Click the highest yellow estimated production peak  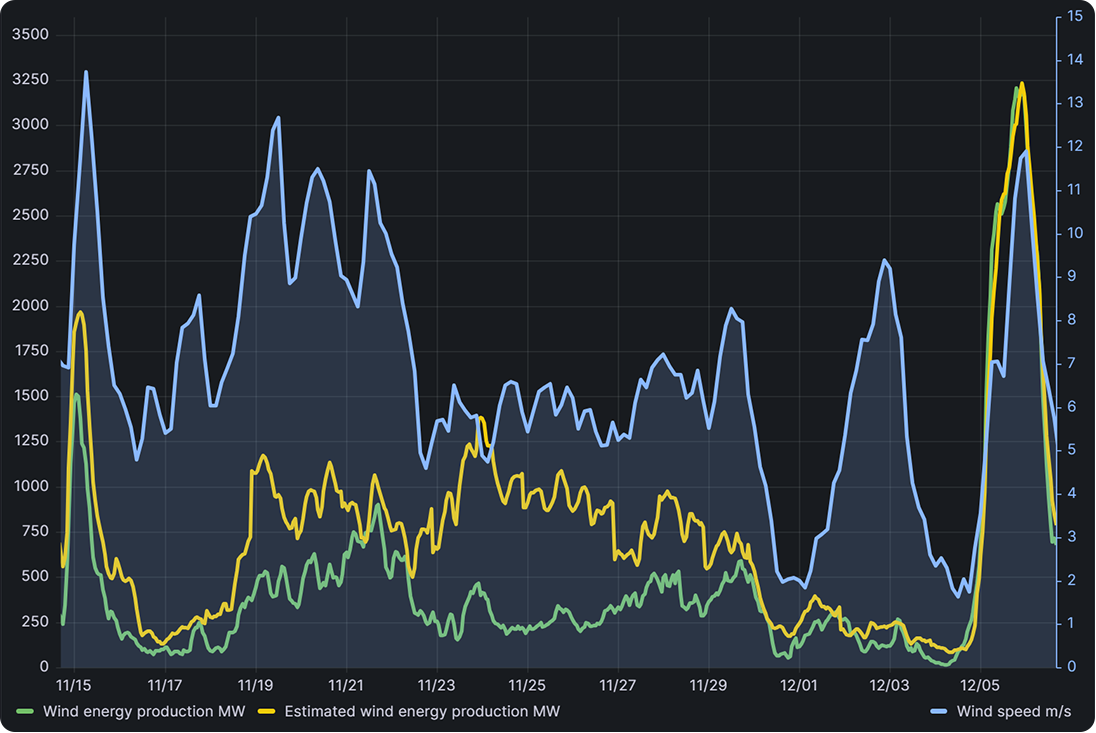1021,83
